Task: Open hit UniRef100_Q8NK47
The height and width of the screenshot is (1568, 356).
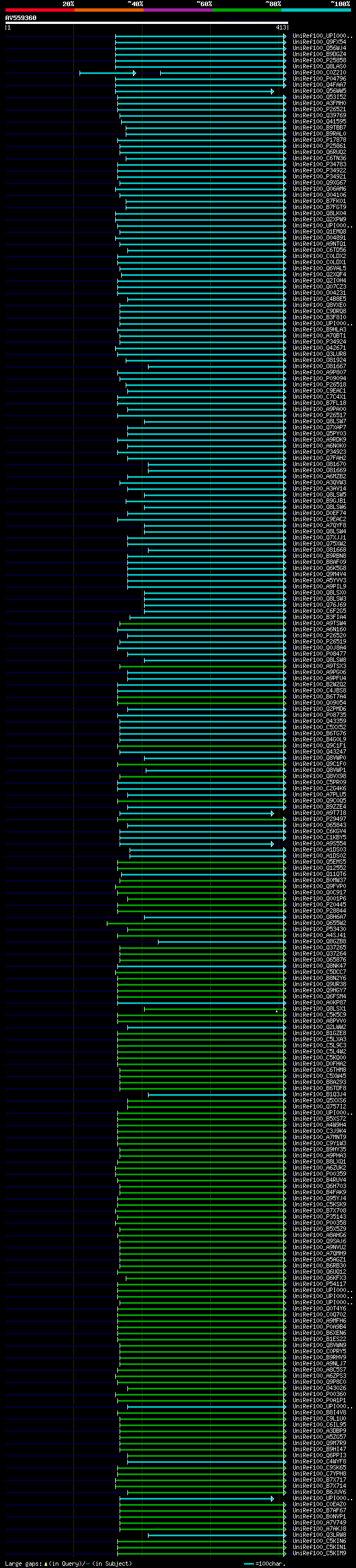Action: pos(319,966)
